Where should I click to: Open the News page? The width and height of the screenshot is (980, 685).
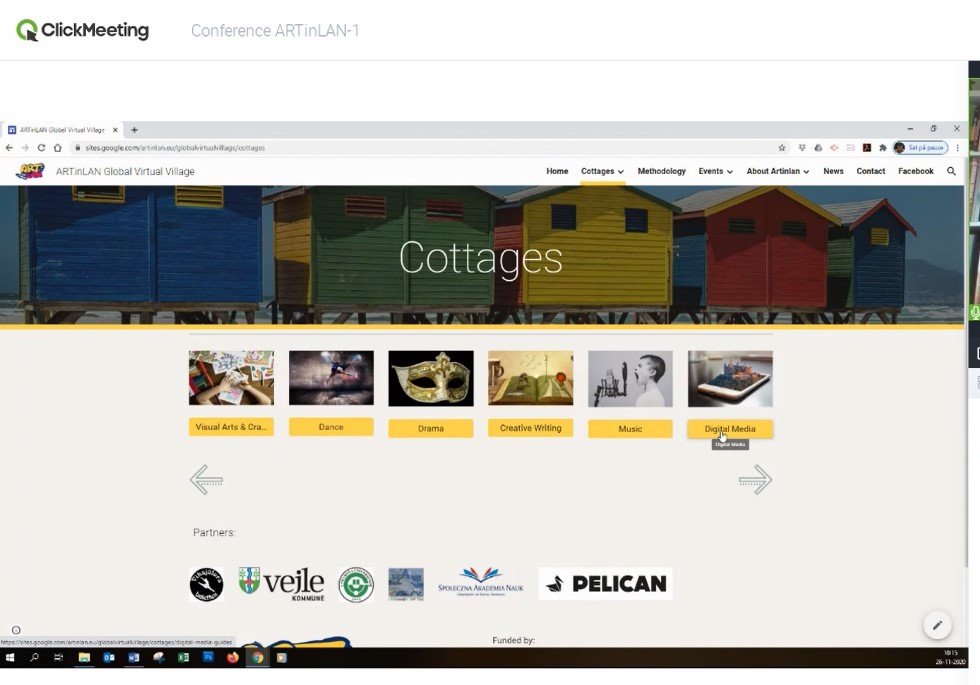[x=833, y=171]
